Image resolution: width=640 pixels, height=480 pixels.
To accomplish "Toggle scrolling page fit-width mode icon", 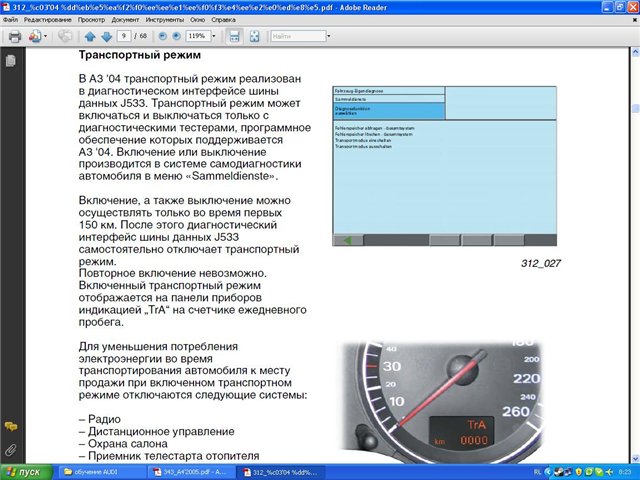I will coord(234,36).
